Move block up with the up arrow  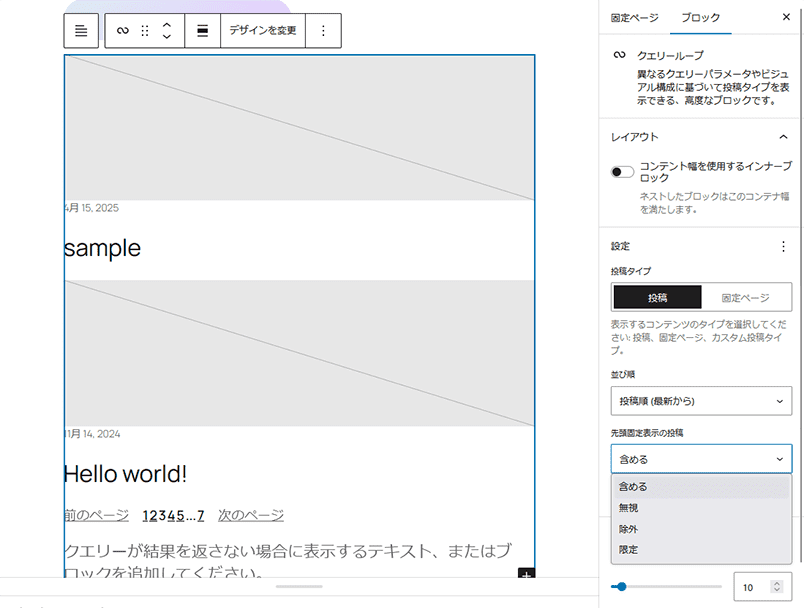(167, 24)
